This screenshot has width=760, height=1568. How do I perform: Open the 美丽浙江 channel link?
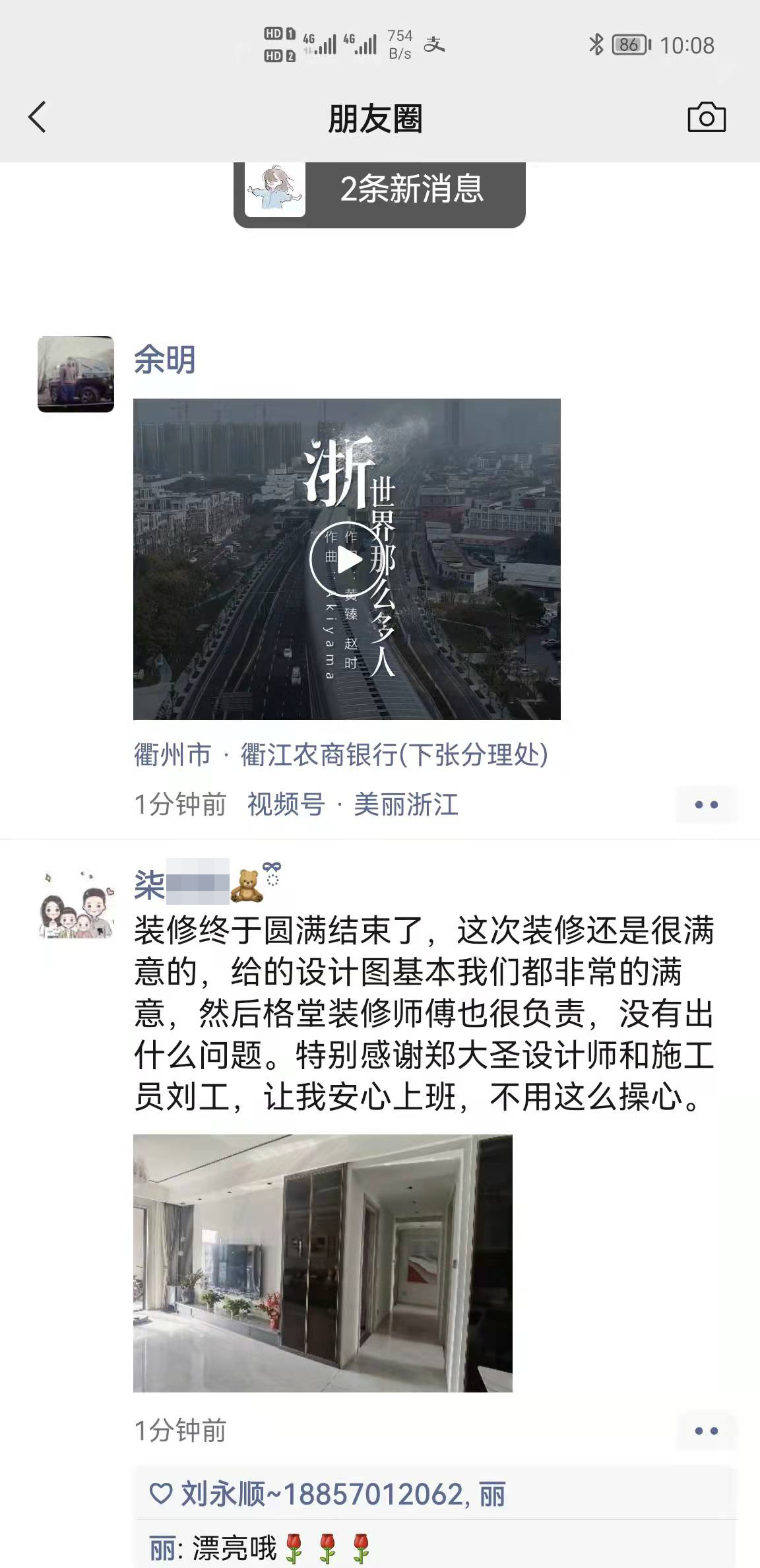click(x=406, y=804)
